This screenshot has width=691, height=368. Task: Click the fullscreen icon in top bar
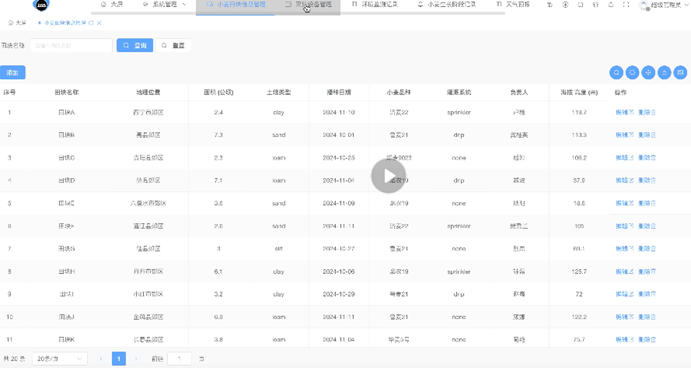click(x=626, y=5)
